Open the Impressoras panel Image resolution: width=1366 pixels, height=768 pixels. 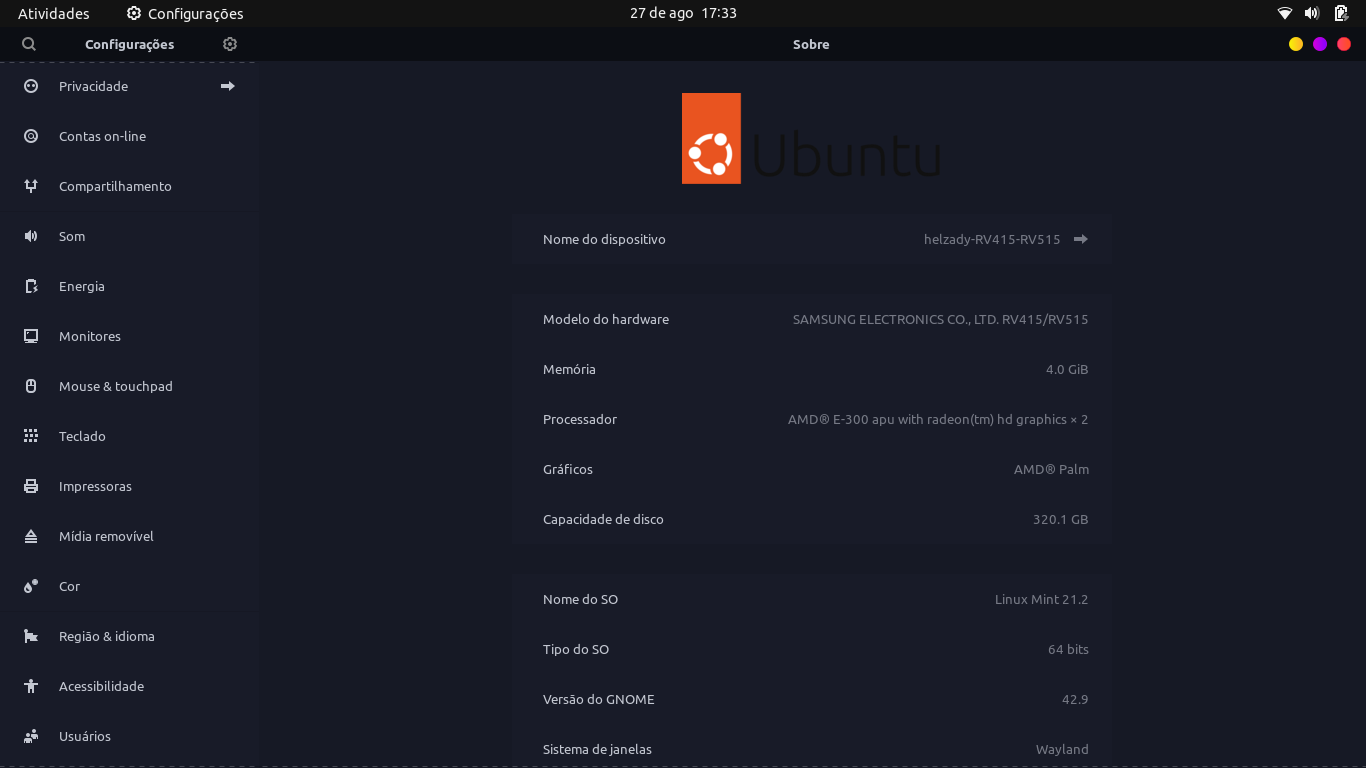point(129,486)
